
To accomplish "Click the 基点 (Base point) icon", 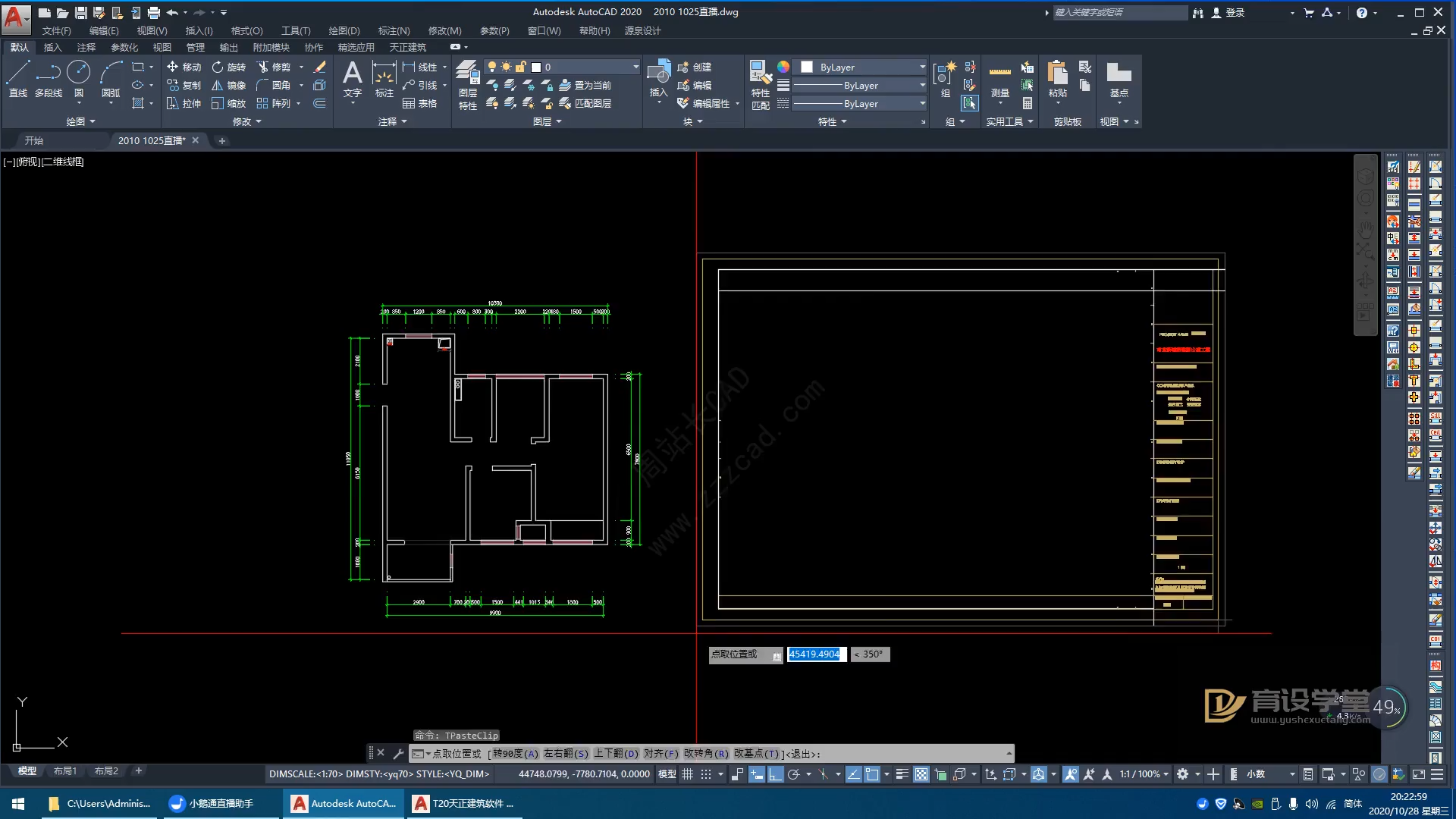I will pyautogui.click(x=1119, y=80).
